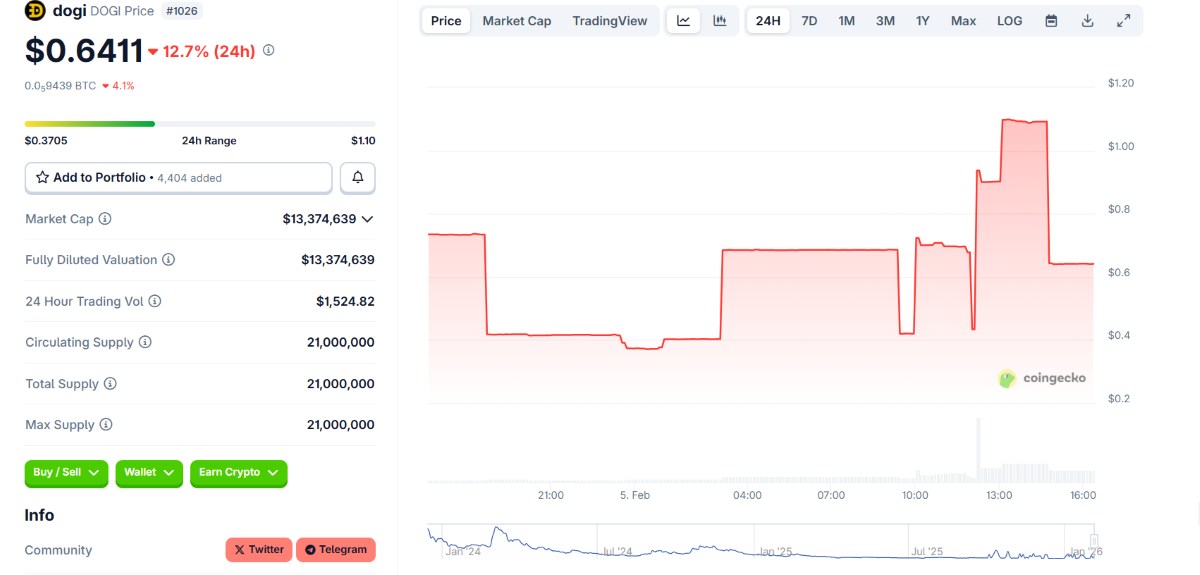Select the TradingView chart tab
Screen dimensions: 1200x575
[610, 21]
